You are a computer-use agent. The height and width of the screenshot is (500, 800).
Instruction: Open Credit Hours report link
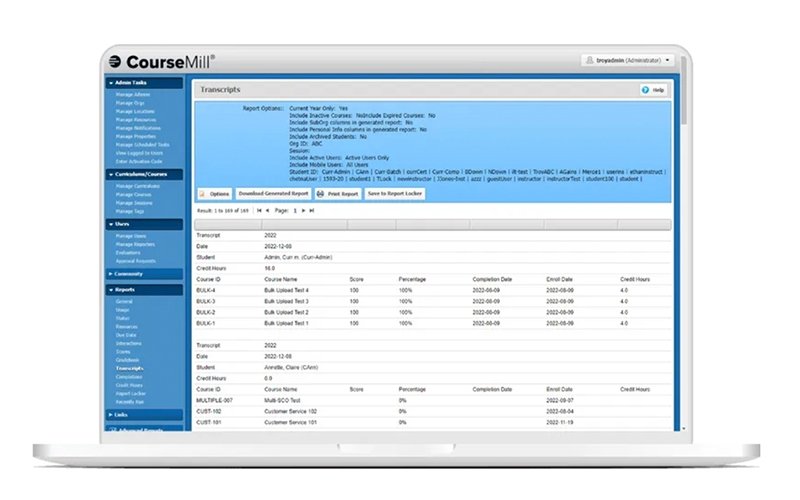[129, 385]
